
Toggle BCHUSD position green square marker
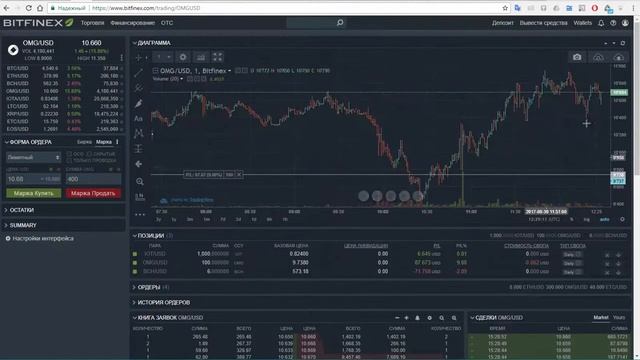(135, 271)
